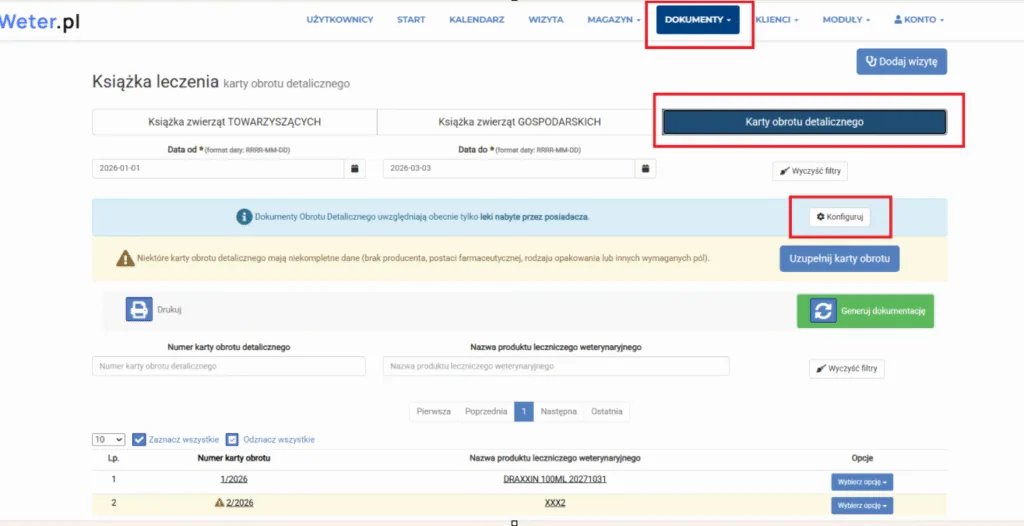Open the rows-per-page 10 dropdown
1024x526 pixels.
(108, 440)
